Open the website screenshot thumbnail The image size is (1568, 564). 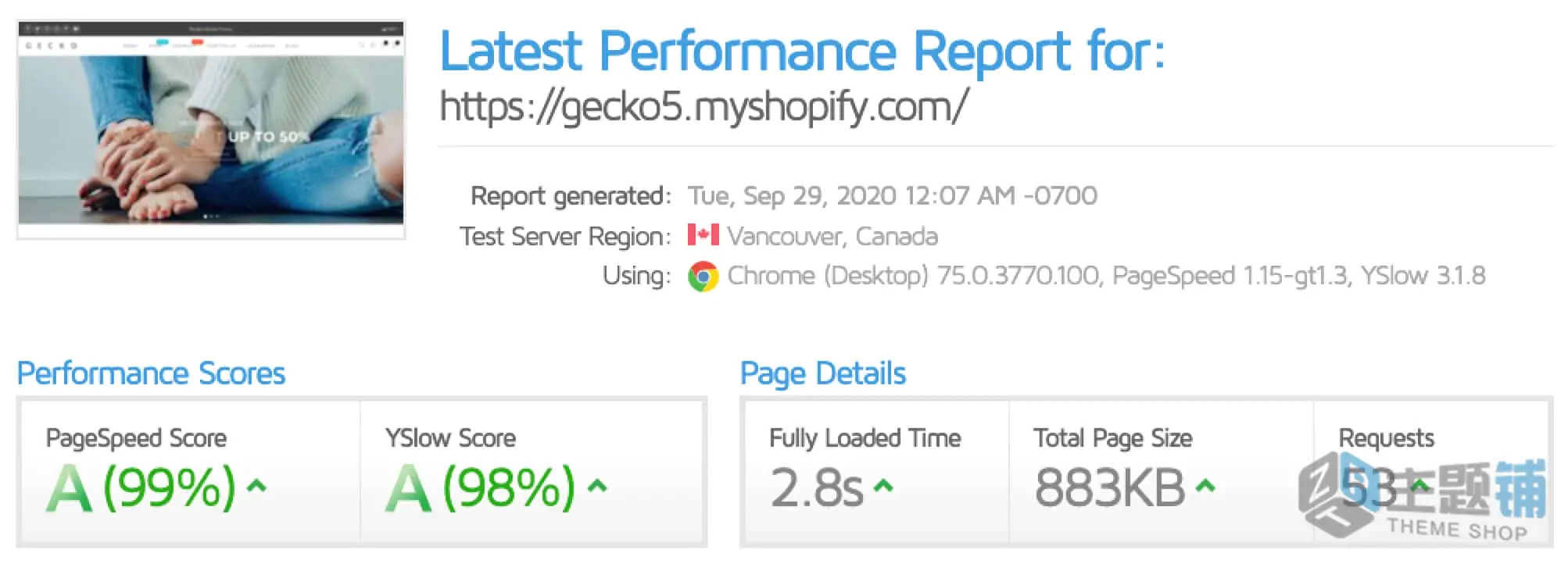click(x=211, y=130)
